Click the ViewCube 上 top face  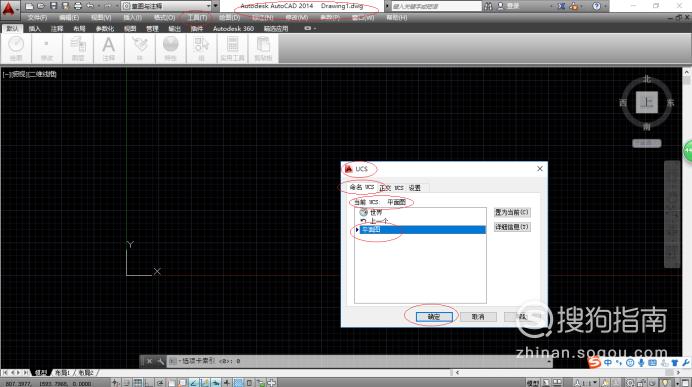tap(647, 103)
